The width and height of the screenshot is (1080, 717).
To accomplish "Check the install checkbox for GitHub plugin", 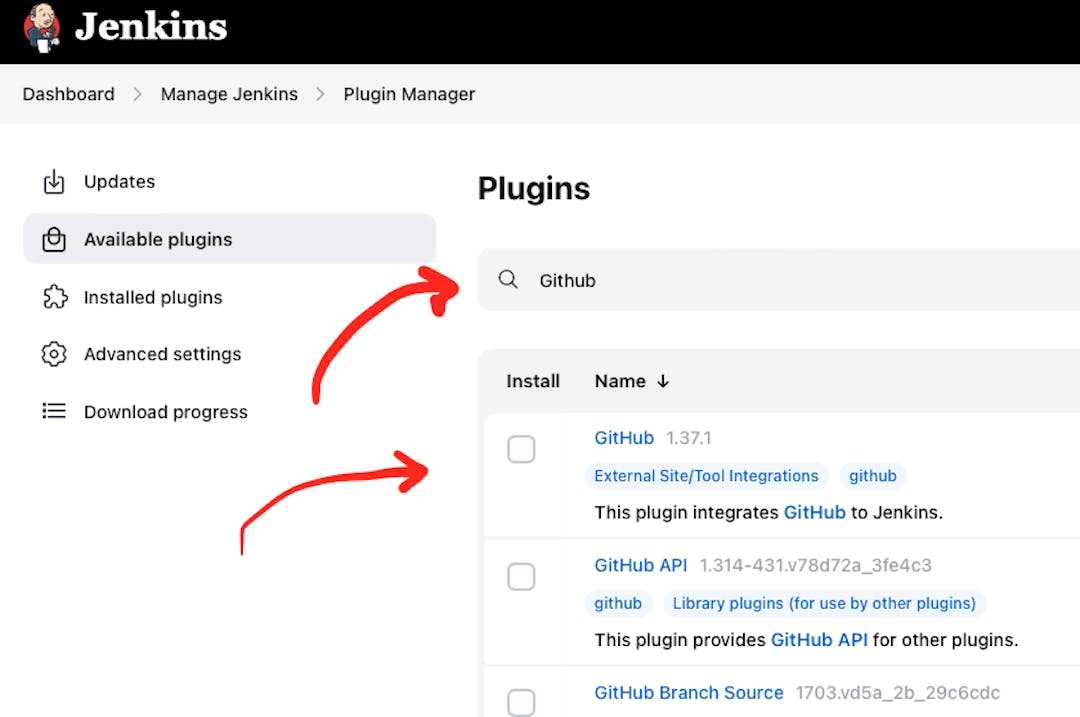I will (x=521, y=449).
